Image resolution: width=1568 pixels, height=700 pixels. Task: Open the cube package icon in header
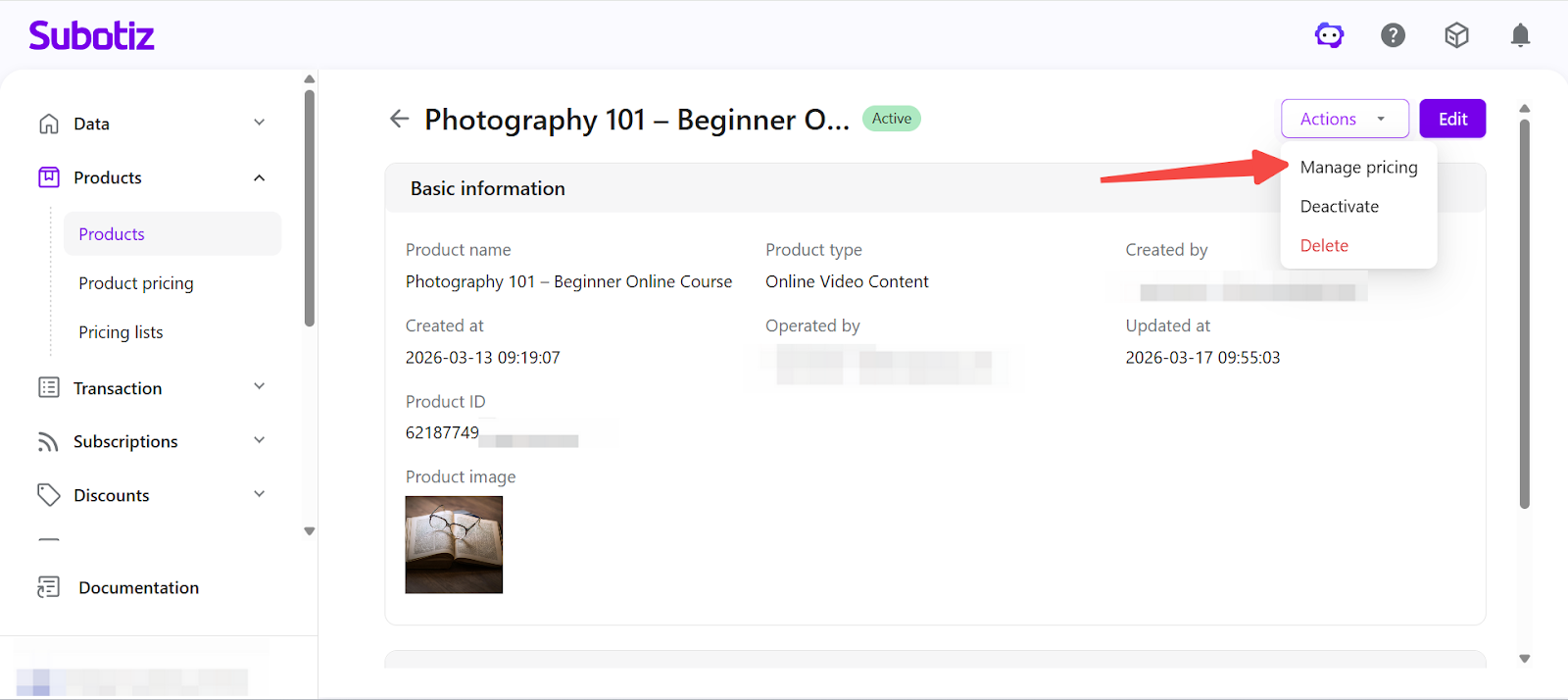pos(1456,36)
